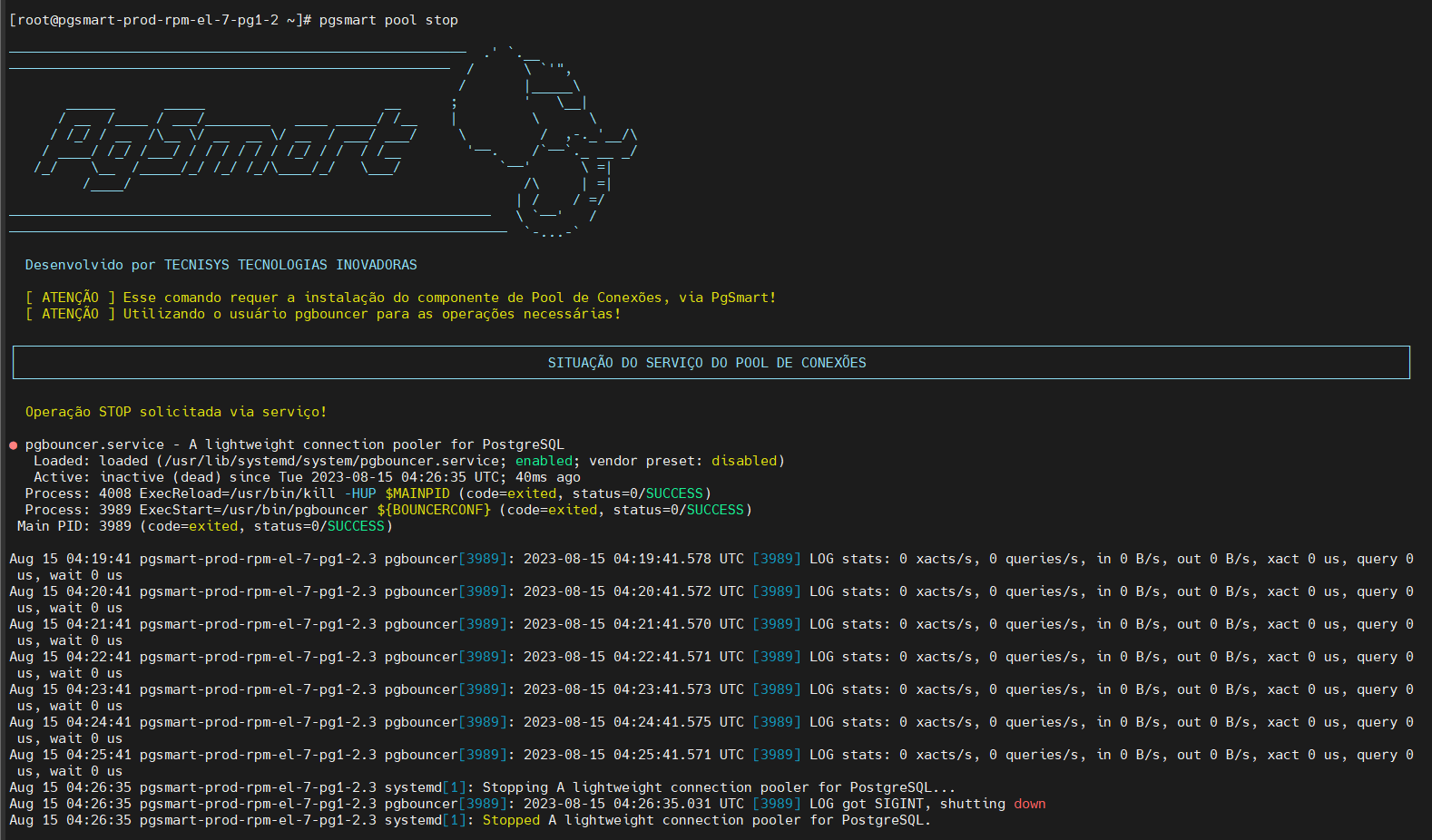The width and height of the screenshot is (1432, 840).
Task: Click 'Operação STOP solicitada via serviço!' message
Action: coord(176,412)
